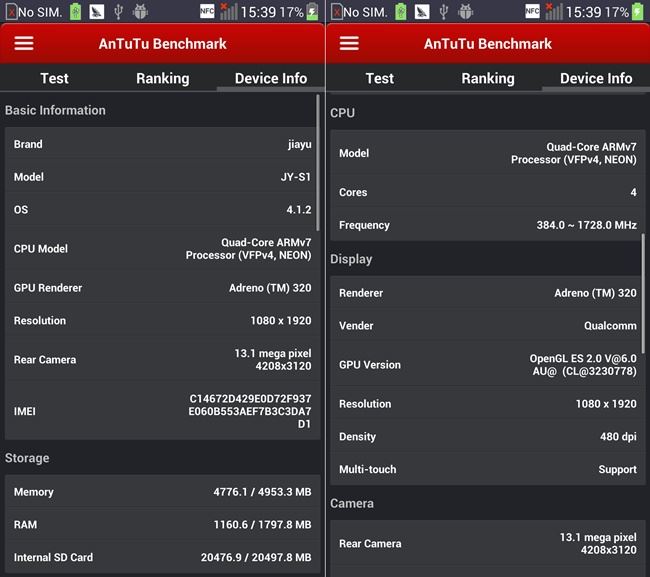The height and width of the screenshot is (577, 650).
Task: Select CPU Model row in Basic Information
Action: tap(162, 249)
